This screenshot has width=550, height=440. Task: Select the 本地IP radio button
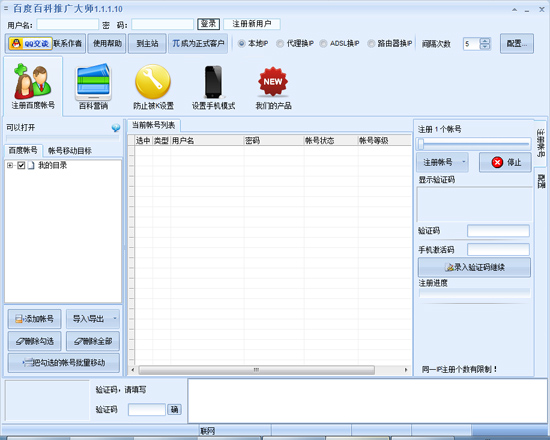click(241, 44)
